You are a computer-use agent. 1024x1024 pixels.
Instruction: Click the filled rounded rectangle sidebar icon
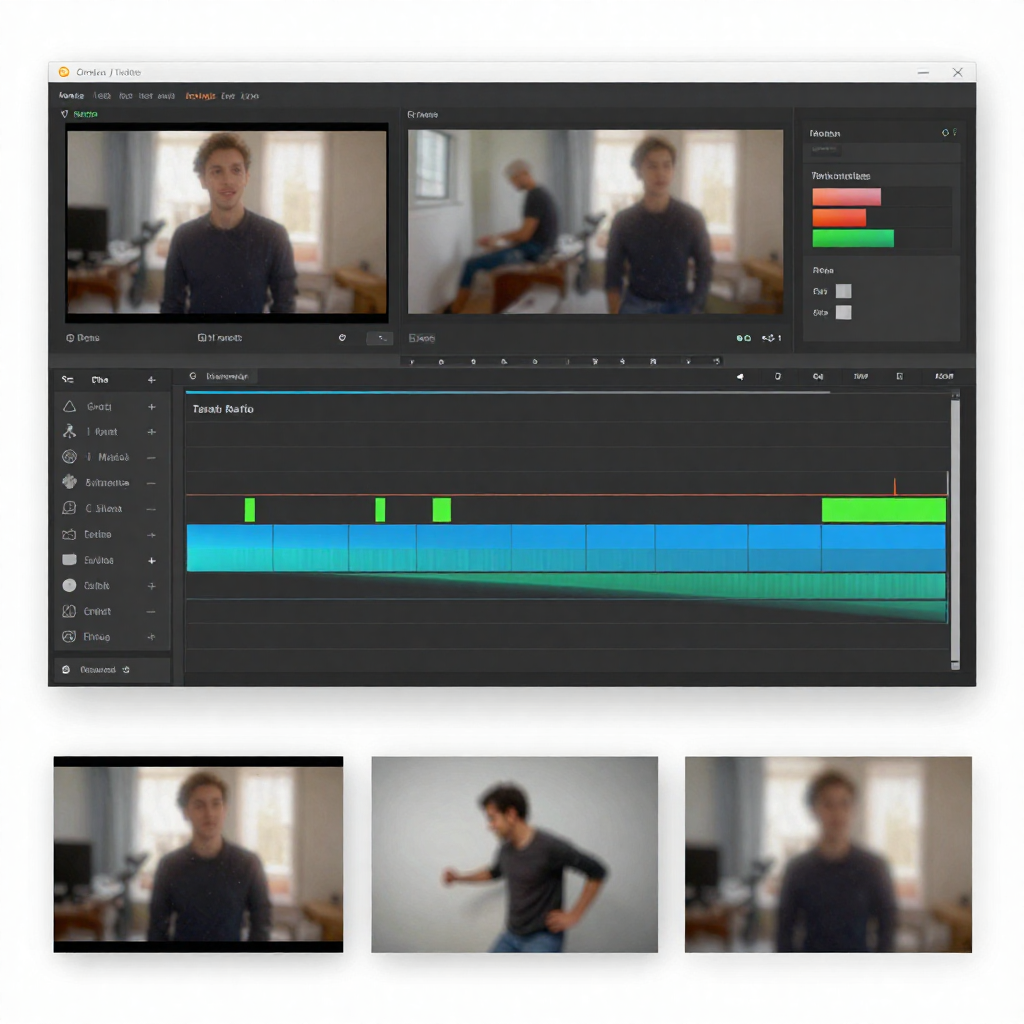(69, 560)
